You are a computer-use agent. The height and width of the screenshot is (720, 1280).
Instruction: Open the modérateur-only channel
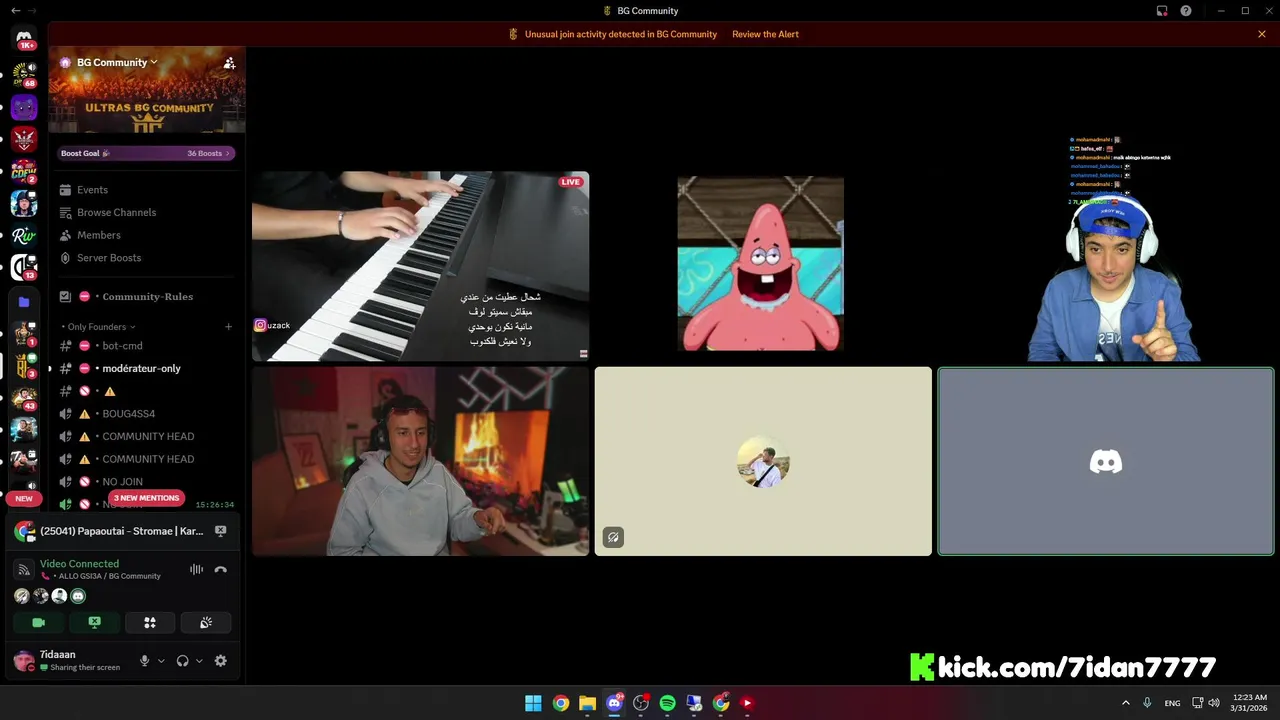[146, 368]
